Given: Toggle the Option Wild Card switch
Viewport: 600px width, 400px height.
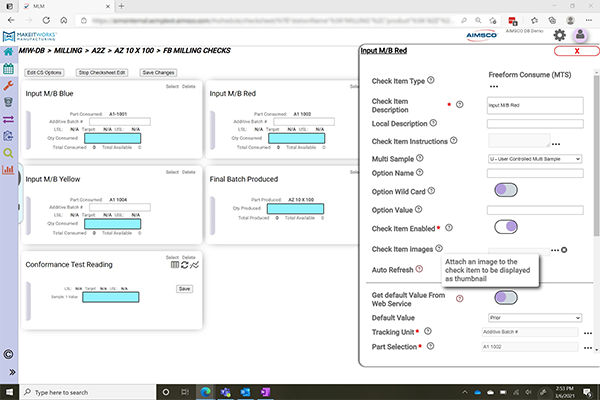Looking at the screenshot, I should (506, 190).
